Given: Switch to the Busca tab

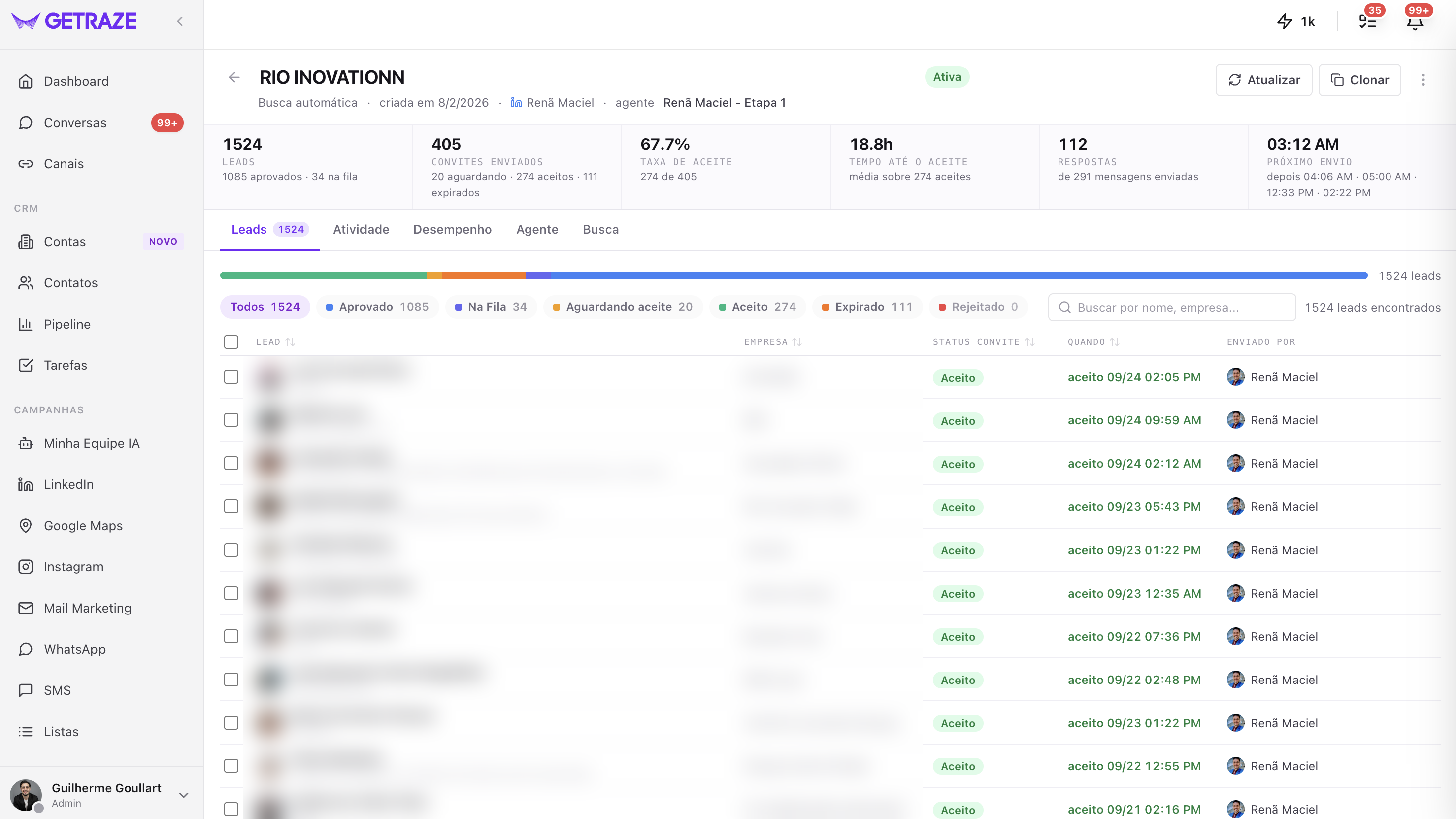Looking at the screenshot, I should pyautogui.click(x=601, y=229).
